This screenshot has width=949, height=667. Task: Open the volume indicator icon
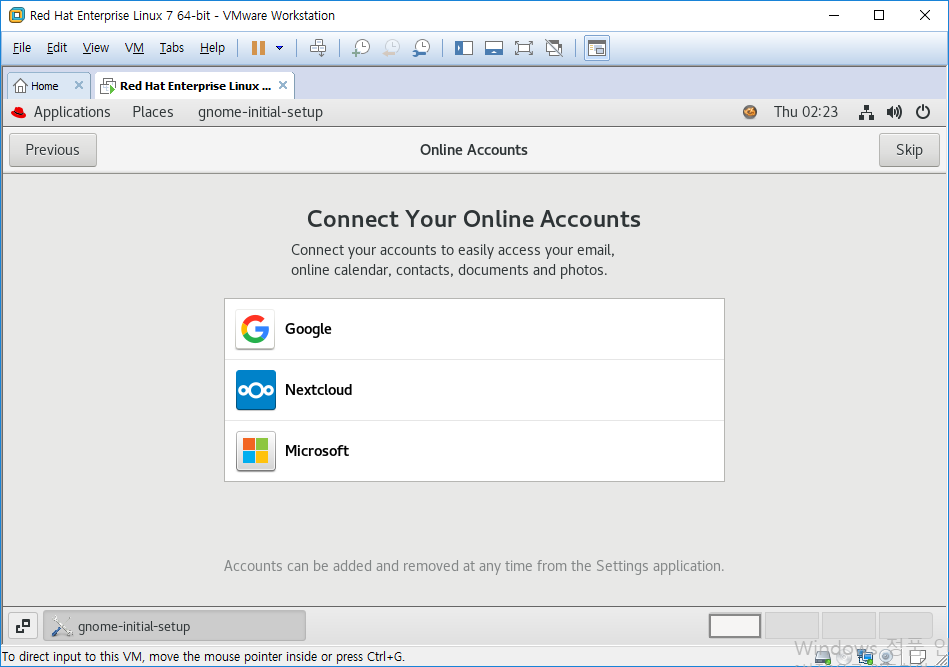tap(894, 112)
